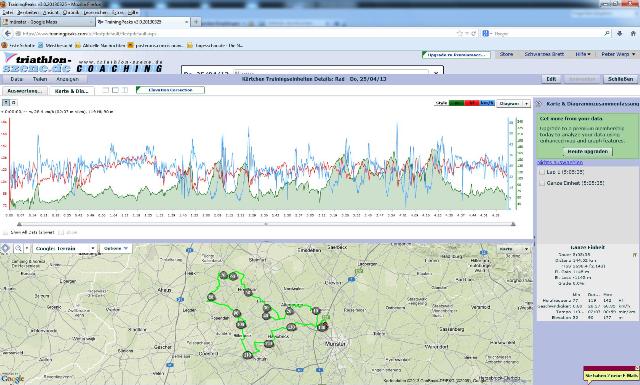Tick the Ganze Einheit checkbox

542,183
